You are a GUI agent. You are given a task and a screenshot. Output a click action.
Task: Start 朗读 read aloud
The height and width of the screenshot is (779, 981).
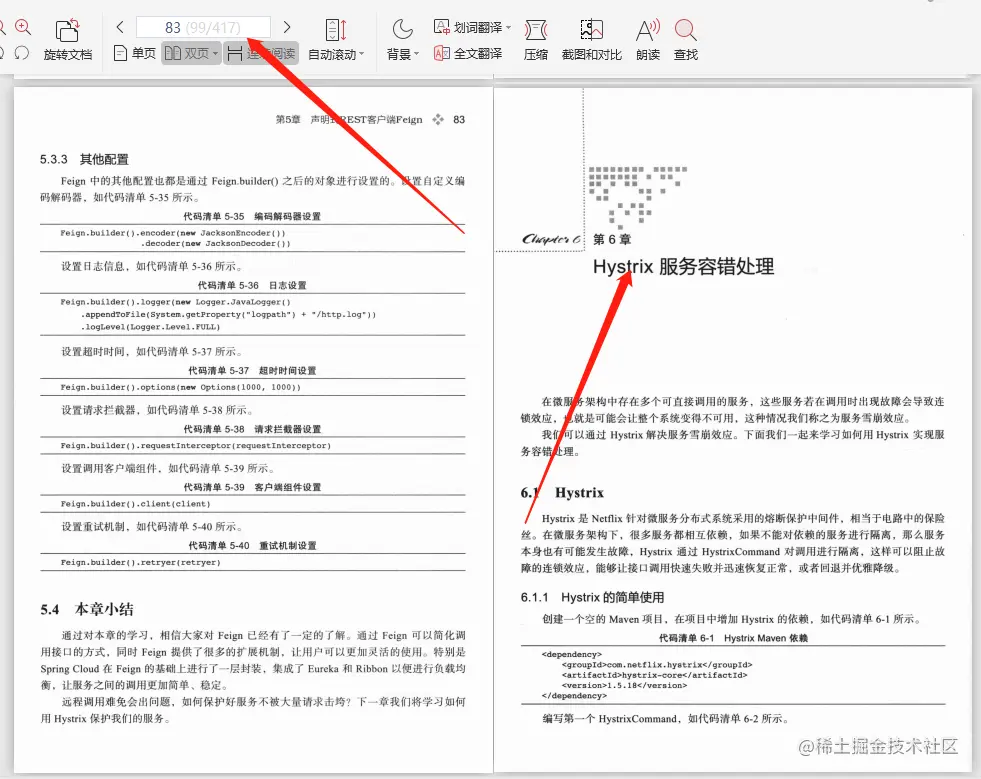(x=648, y=40)
